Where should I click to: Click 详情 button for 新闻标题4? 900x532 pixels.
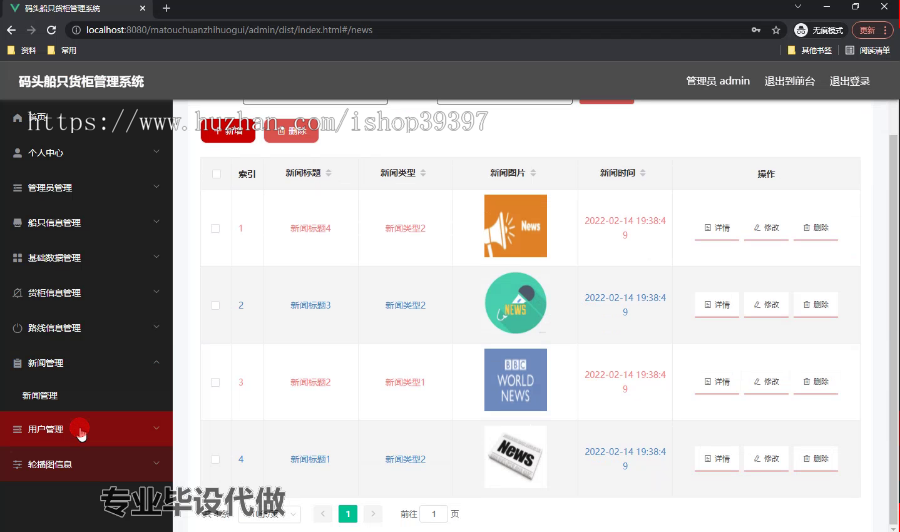click(x=717, y=228)
